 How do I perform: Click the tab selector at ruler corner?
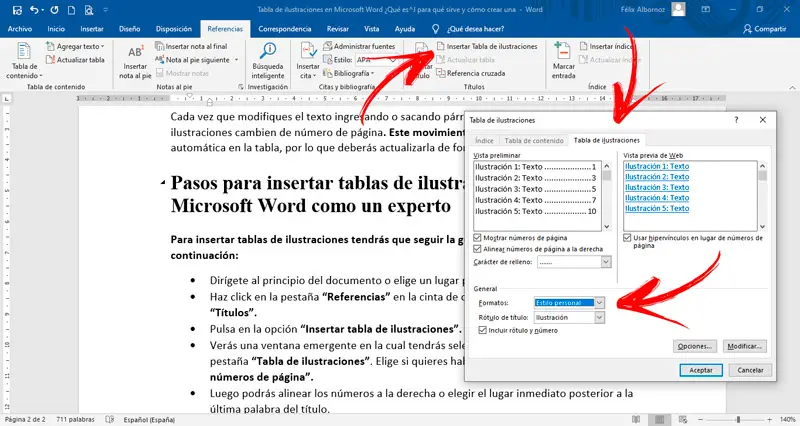[7, 98]
